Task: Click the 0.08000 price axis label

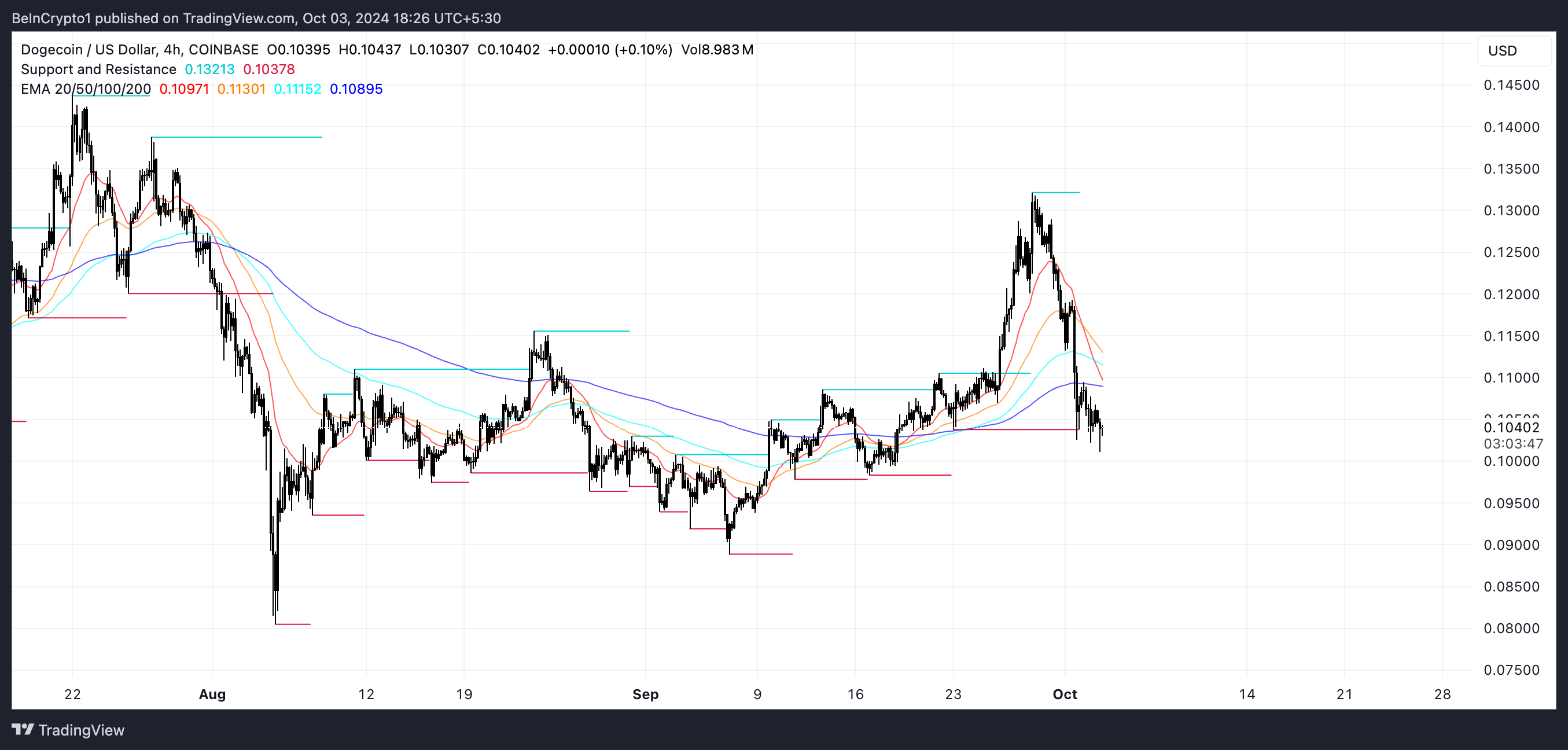Action: pyautogui.click(x=1511, y=628)
